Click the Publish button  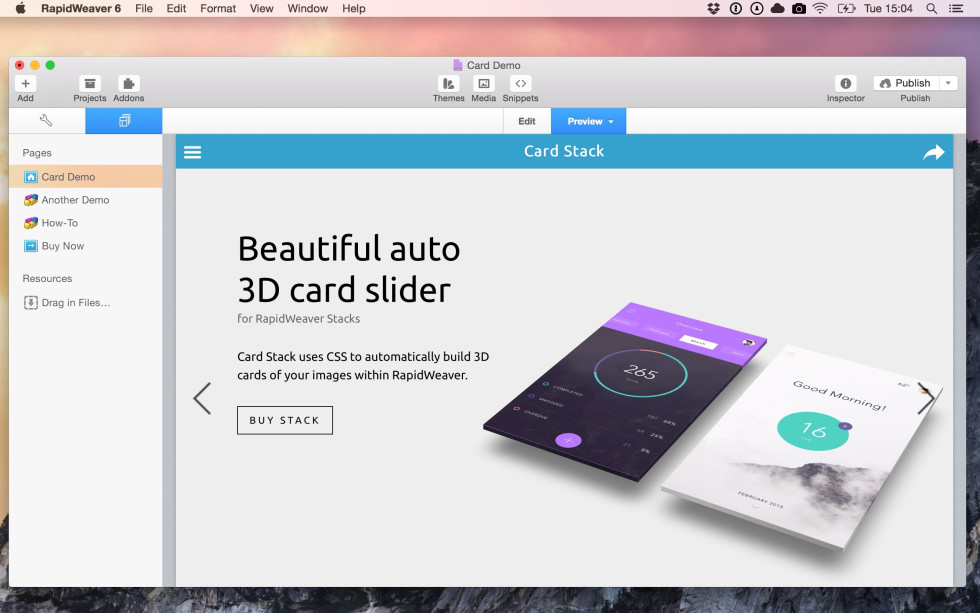point(905,83)
